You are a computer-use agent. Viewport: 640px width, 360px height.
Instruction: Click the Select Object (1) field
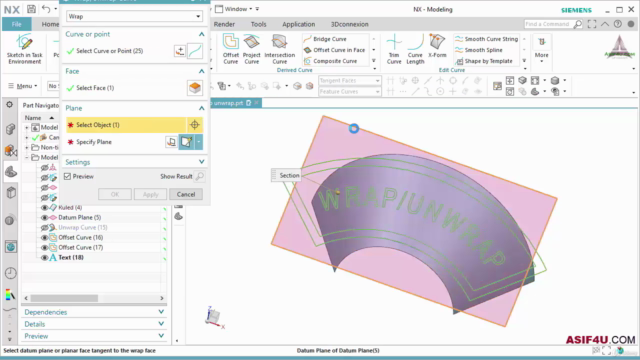pos(126,125)
